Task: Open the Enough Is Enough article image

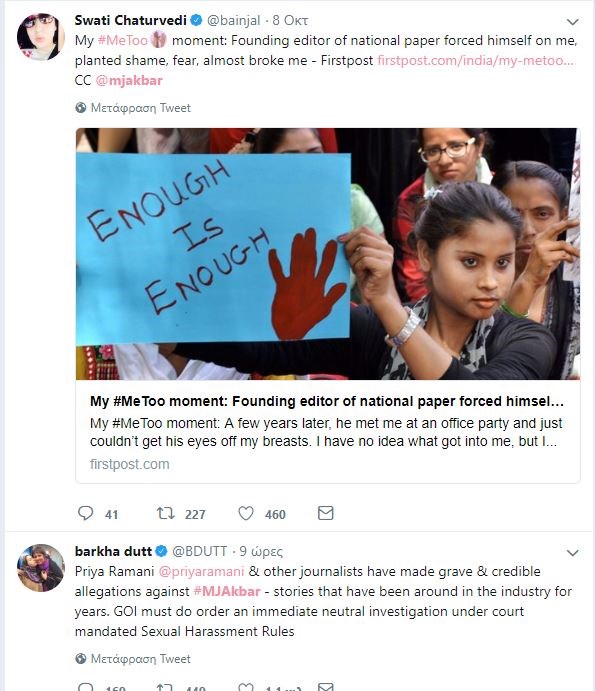Action: tap(328, 254)
